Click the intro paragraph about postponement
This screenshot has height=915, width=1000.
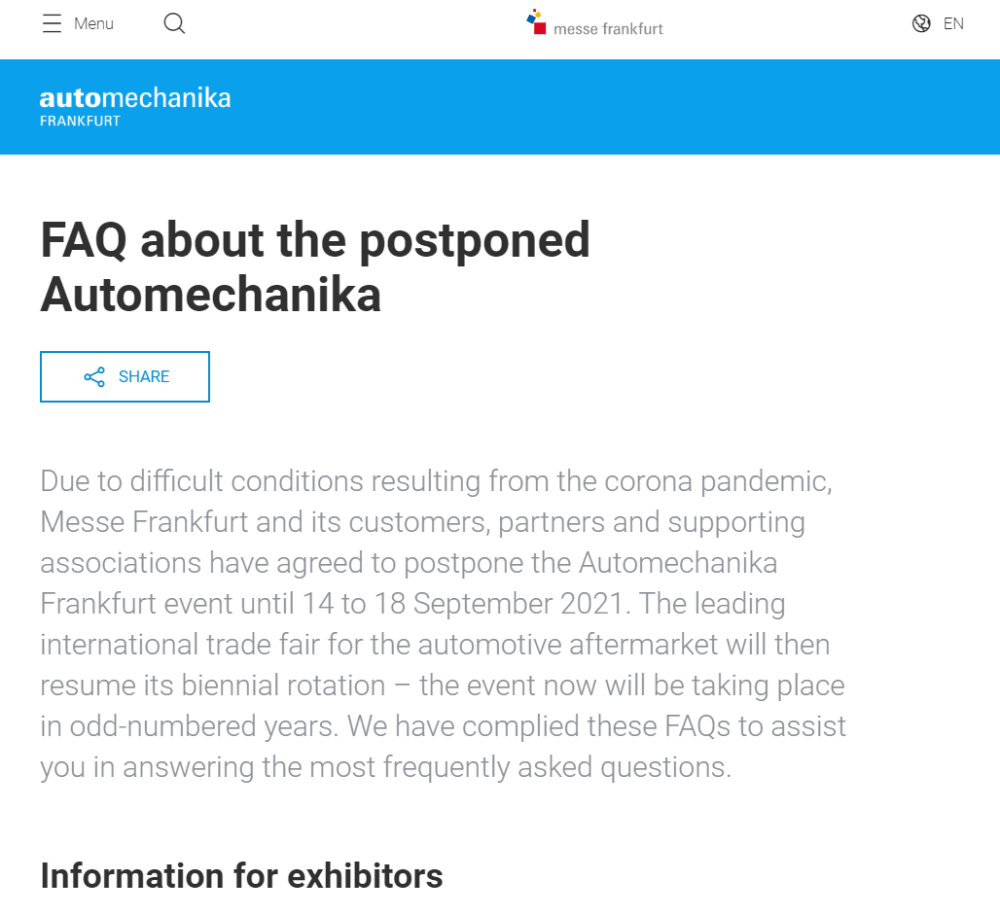(443, 624)
